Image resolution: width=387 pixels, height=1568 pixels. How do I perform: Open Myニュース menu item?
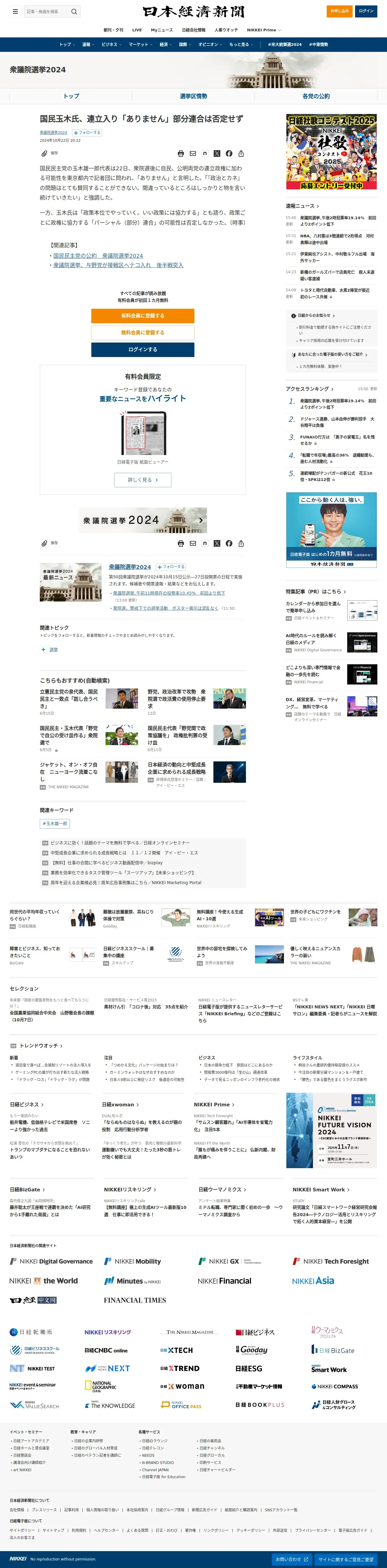[162, 30]
